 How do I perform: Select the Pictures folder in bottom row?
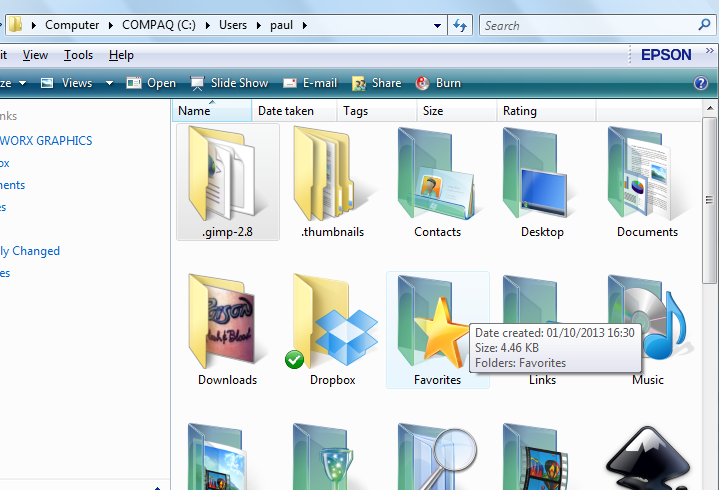(217, 457)
